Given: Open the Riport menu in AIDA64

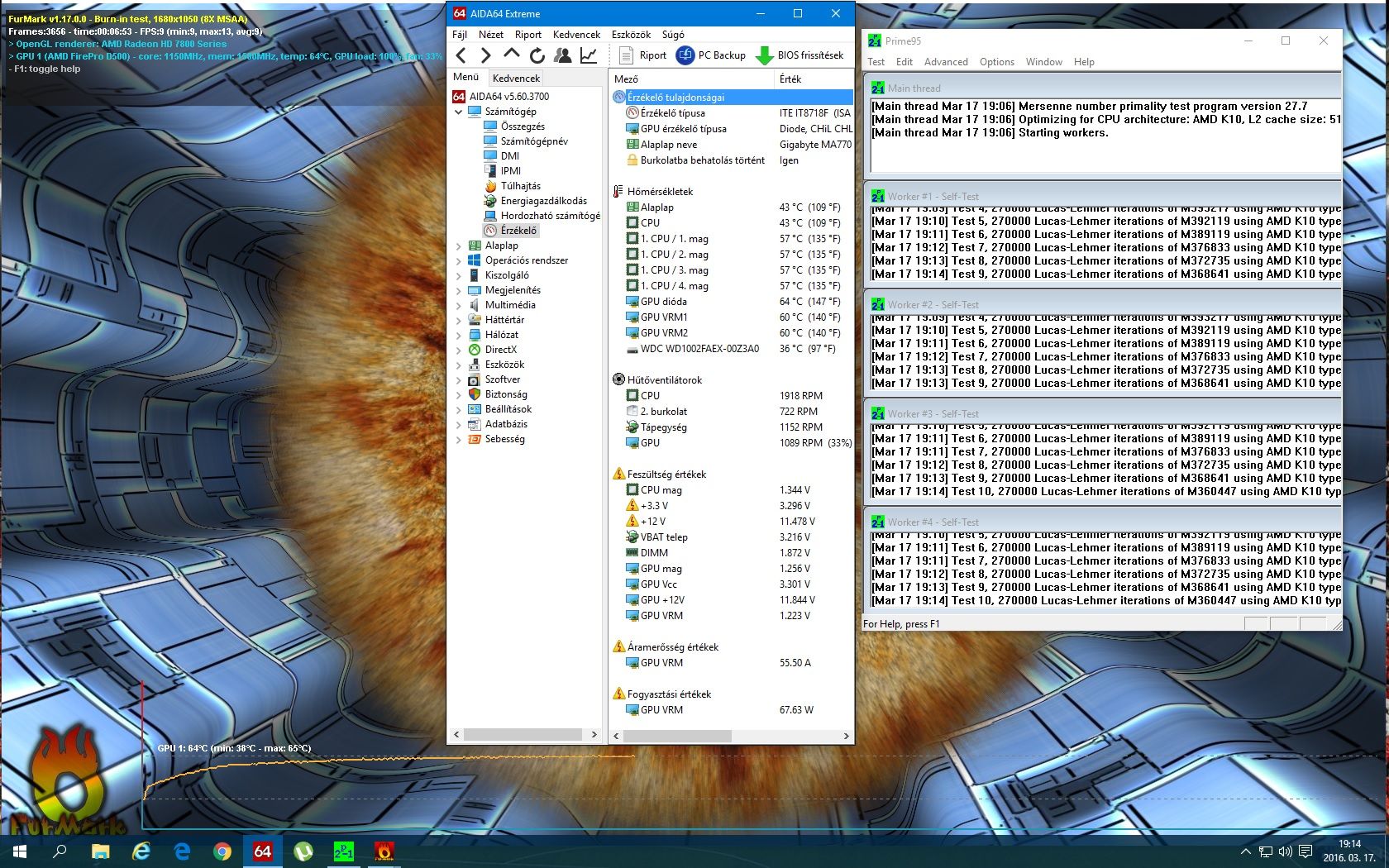Looking at the screenshot, I should (x=528, y=35).
